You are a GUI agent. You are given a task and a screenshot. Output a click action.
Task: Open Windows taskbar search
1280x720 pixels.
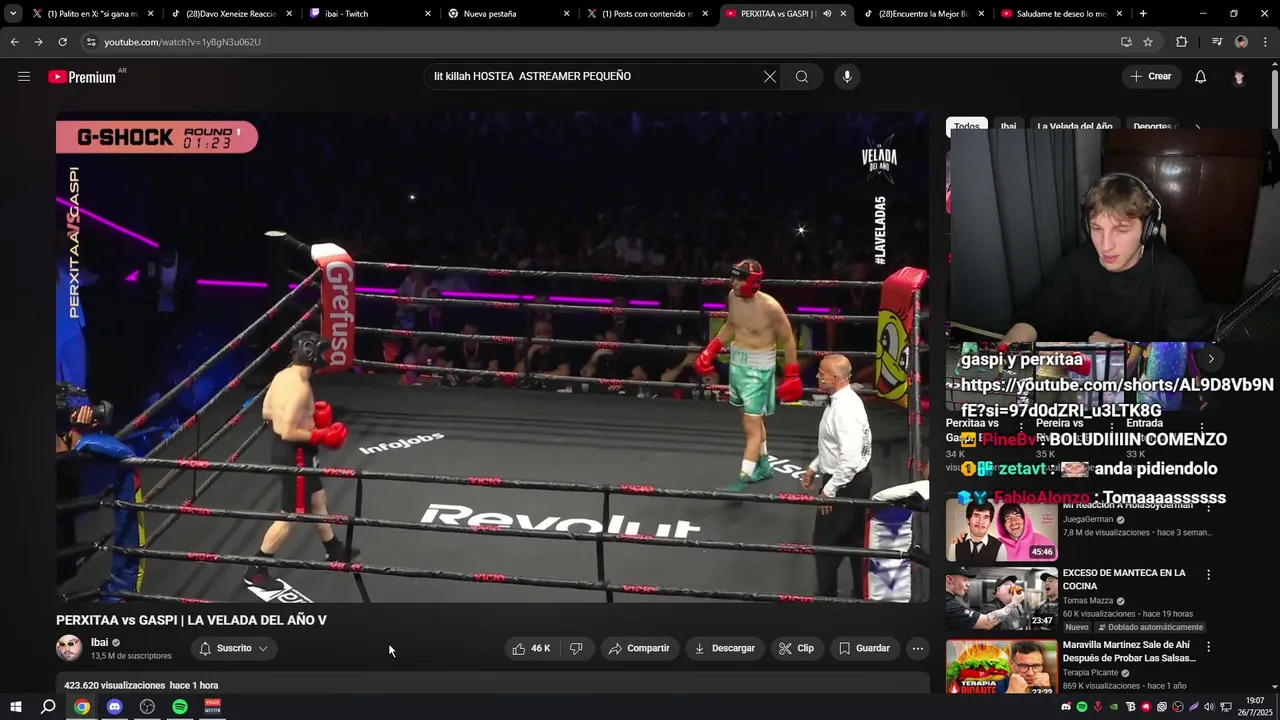click(x=48, y=707)
